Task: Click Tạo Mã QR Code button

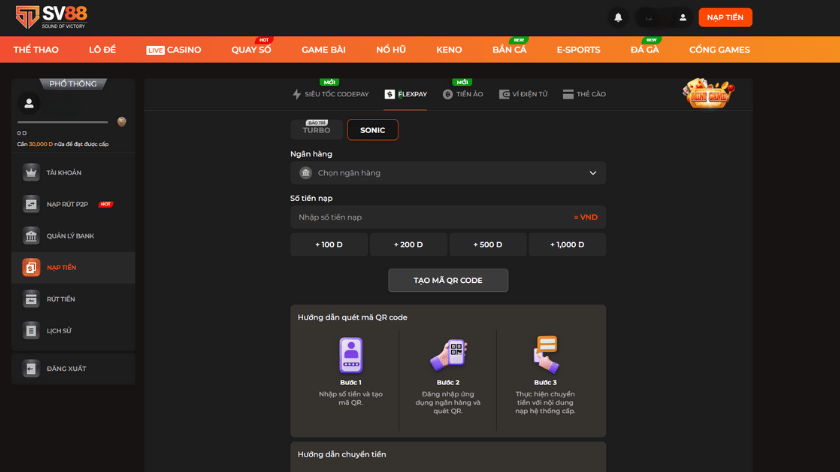Action: 448,280
